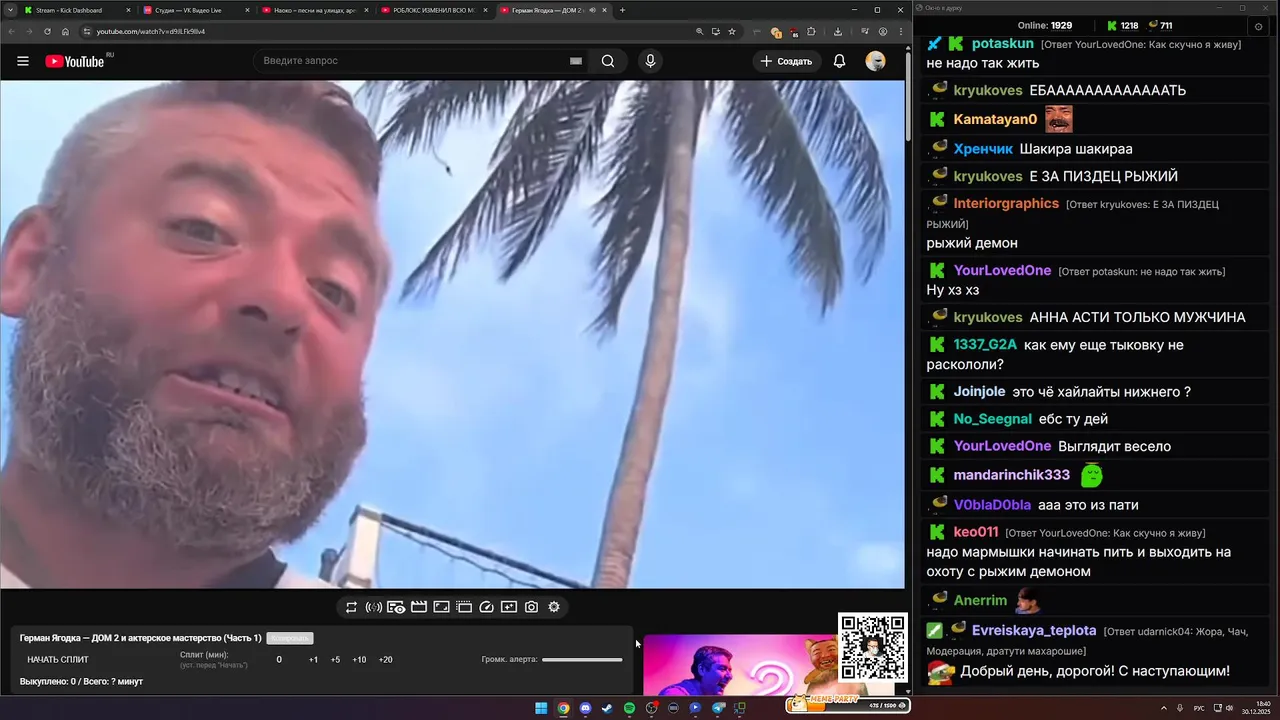Click the picture frame icon in player toolbar

[441, 607]
